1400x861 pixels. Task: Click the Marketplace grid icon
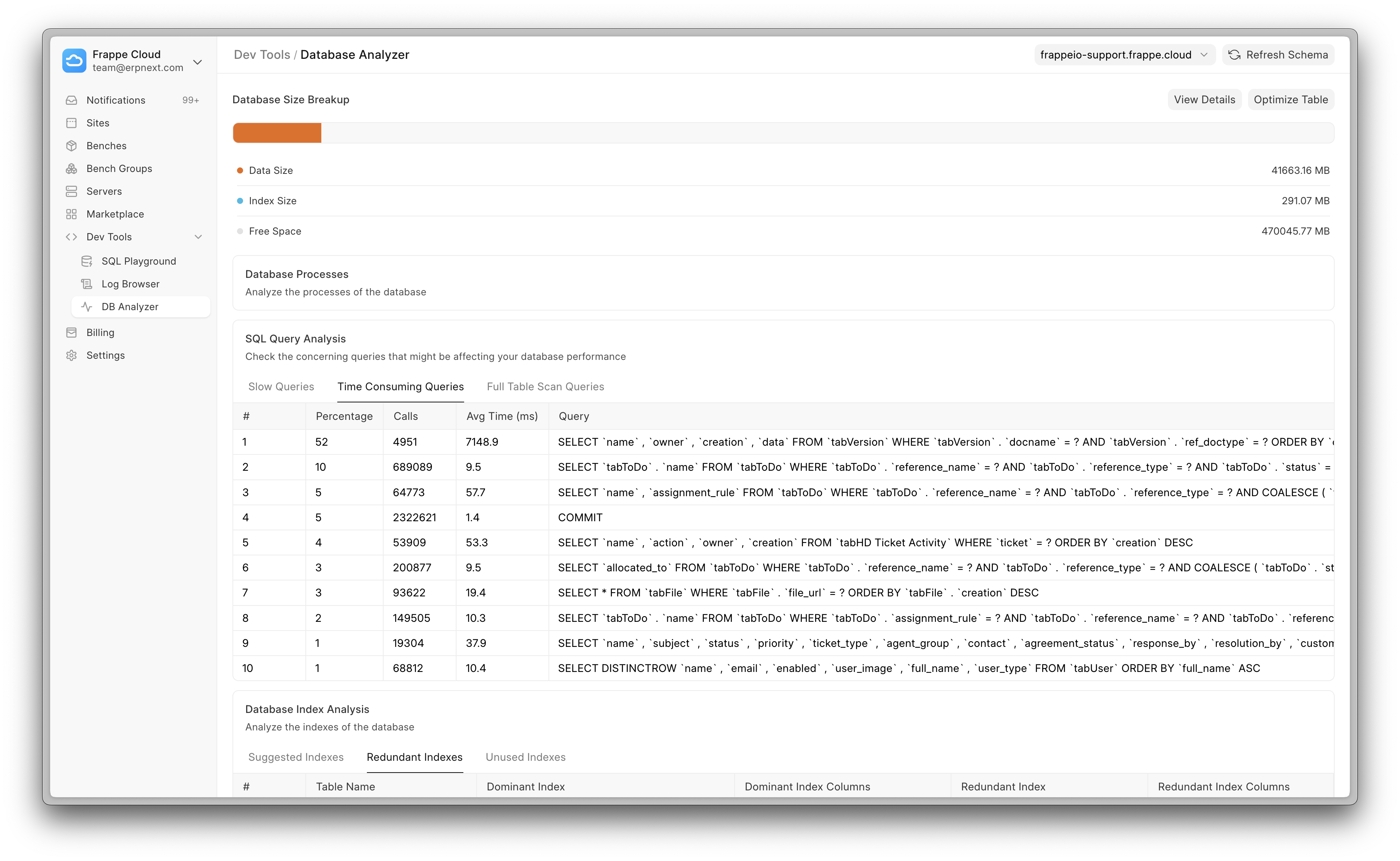[x=71, y=214]
